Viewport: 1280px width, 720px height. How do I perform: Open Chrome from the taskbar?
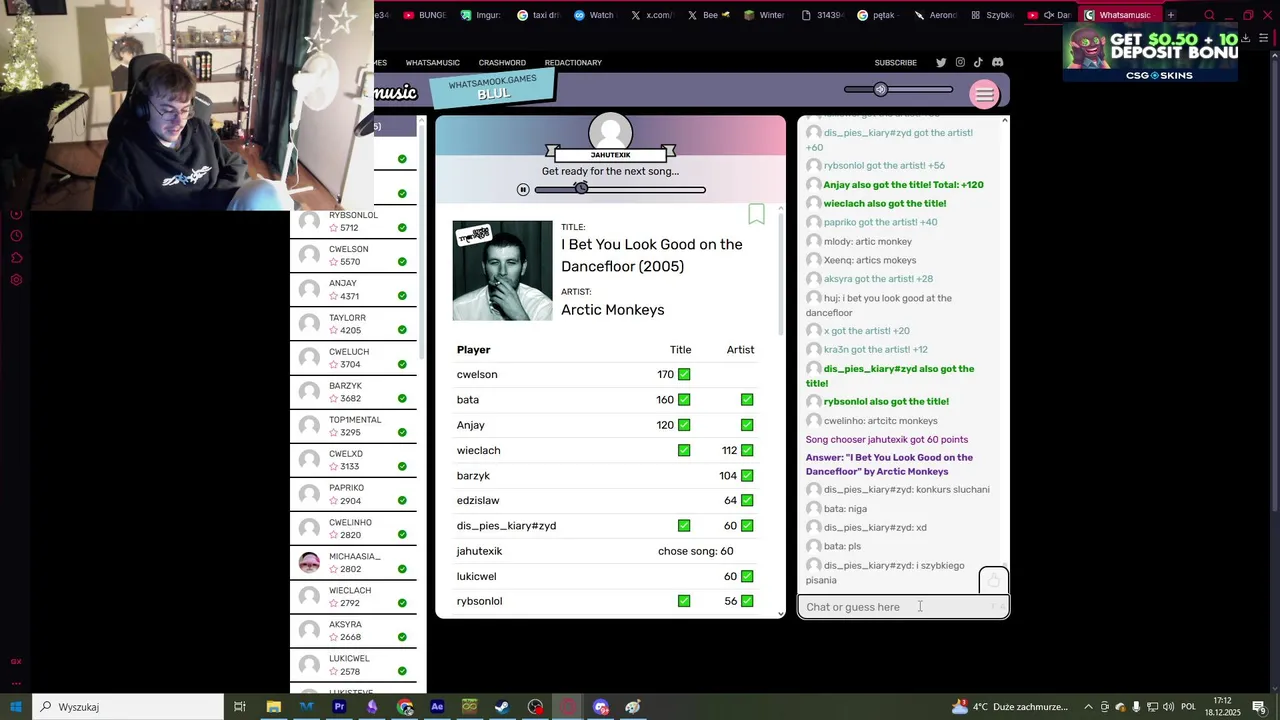coord(405,707)
